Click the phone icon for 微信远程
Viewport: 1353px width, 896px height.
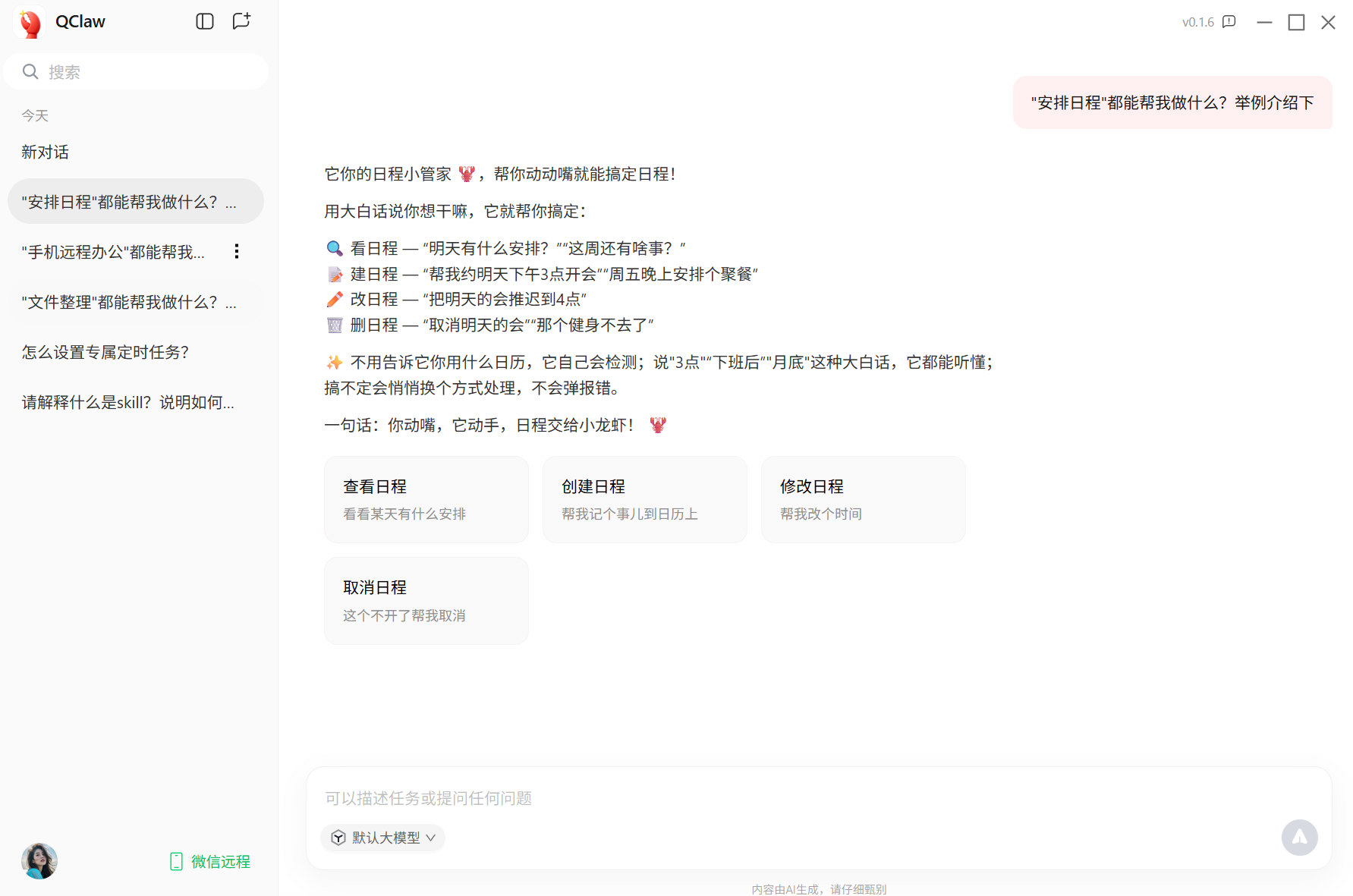click(176, 862)
